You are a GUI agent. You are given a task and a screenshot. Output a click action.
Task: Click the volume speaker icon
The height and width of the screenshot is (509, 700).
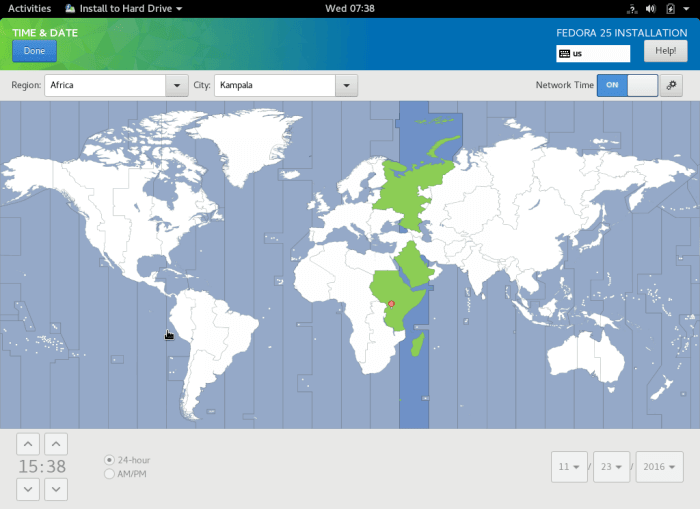coord(650,9)
